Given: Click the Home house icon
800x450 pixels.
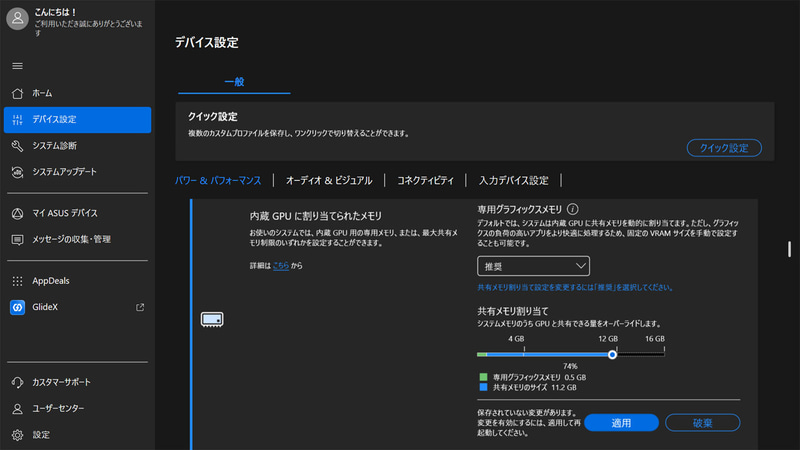Looking at the screenshot, I should [x=17, y=93].
